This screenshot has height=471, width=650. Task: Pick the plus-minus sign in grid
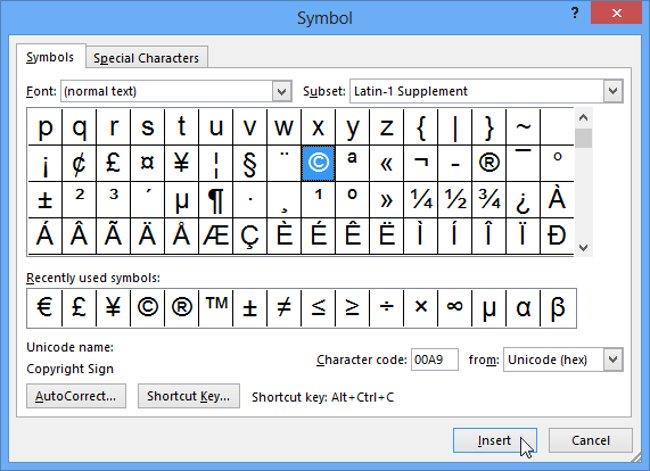(x=45, y=199)
